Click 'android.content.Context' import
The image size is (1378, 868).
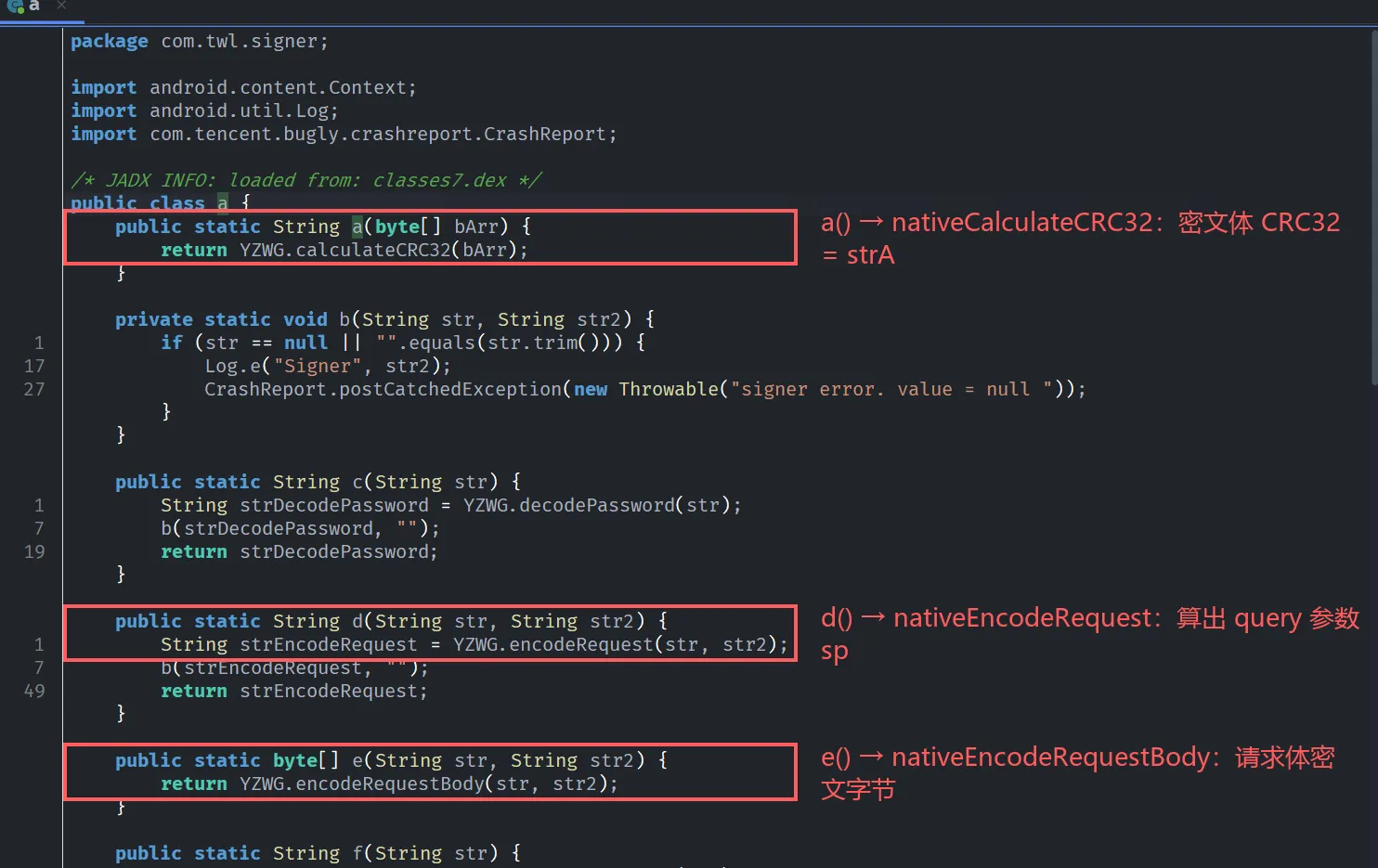click(x=278, y=87)
